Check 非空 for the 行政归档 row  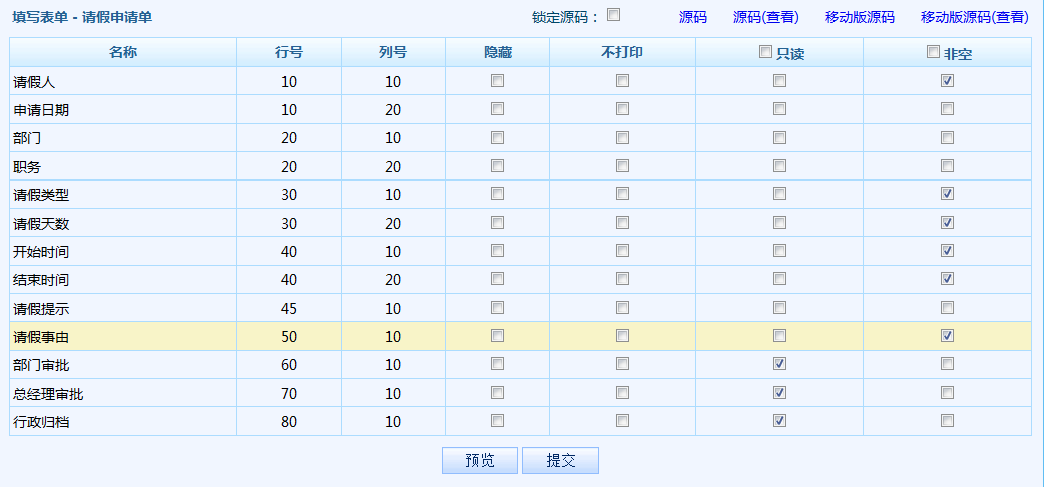(947, 421)
